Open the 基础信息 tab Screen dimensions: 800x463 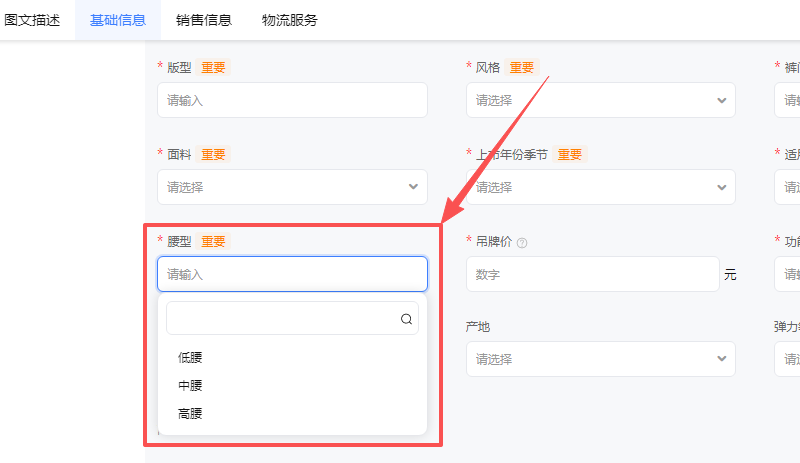[118, 20]
